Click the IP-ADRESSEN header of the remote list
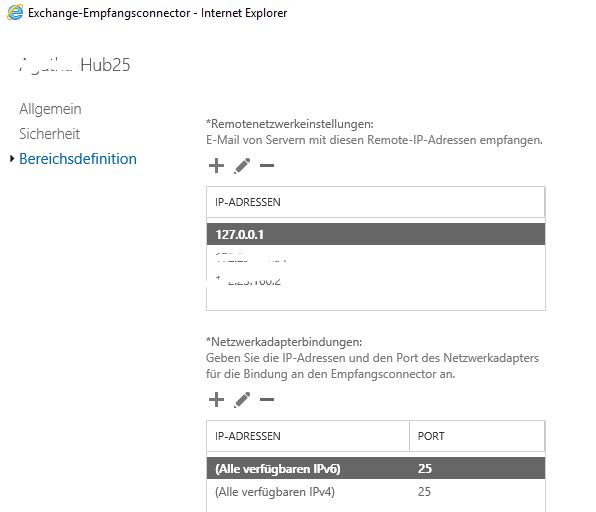 coord(248,202)
